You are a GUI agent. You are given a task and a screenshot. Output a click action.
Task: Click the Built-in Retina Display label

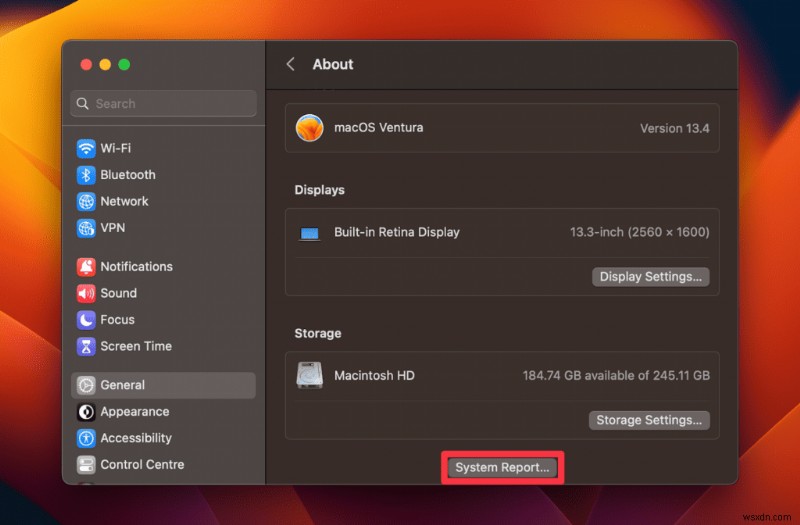(396, 233)
